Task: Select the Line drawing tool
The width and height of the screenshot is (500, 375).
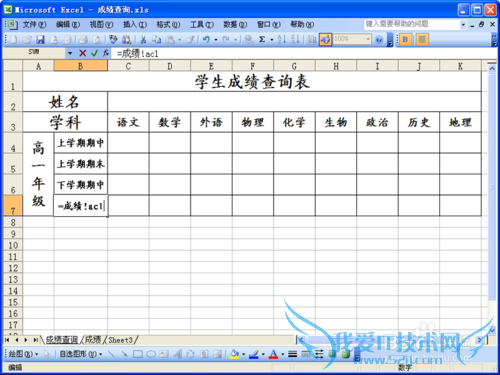Action: tap(111, 354)
